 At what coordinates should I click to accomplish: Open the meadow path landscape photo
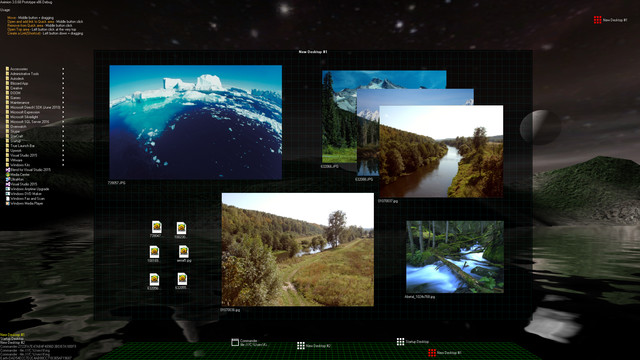click(298, 249)
